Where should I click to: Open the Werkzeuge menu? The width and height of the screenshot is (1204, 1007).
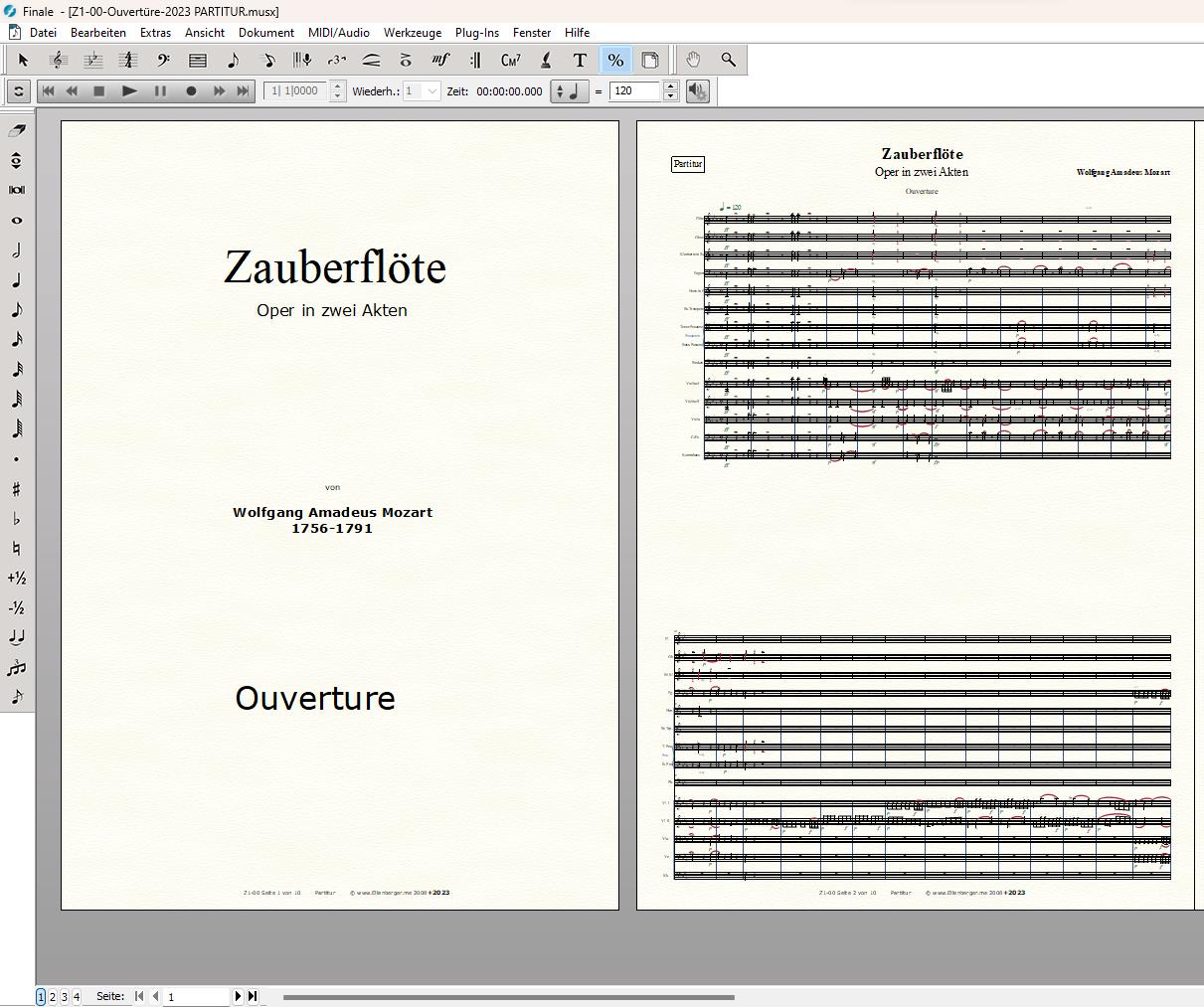pyautogui.click(x=412, y=32)
